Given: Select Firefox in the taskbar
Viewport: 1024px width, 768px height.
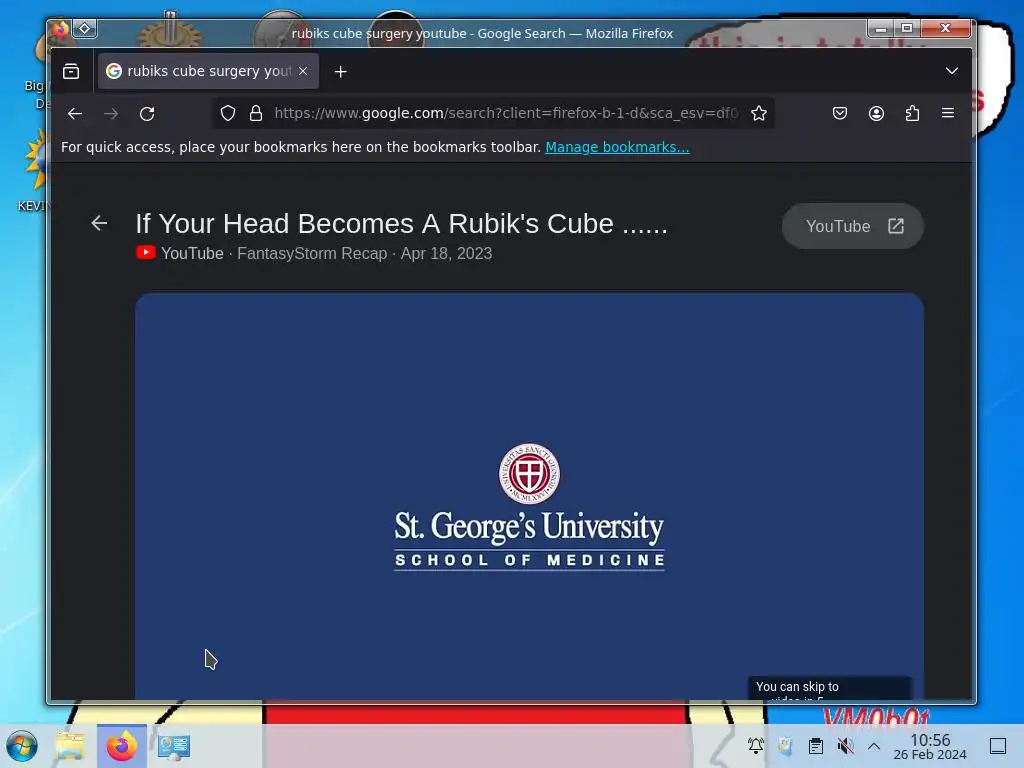Looking at the screenshot, I should coord(122,746).
